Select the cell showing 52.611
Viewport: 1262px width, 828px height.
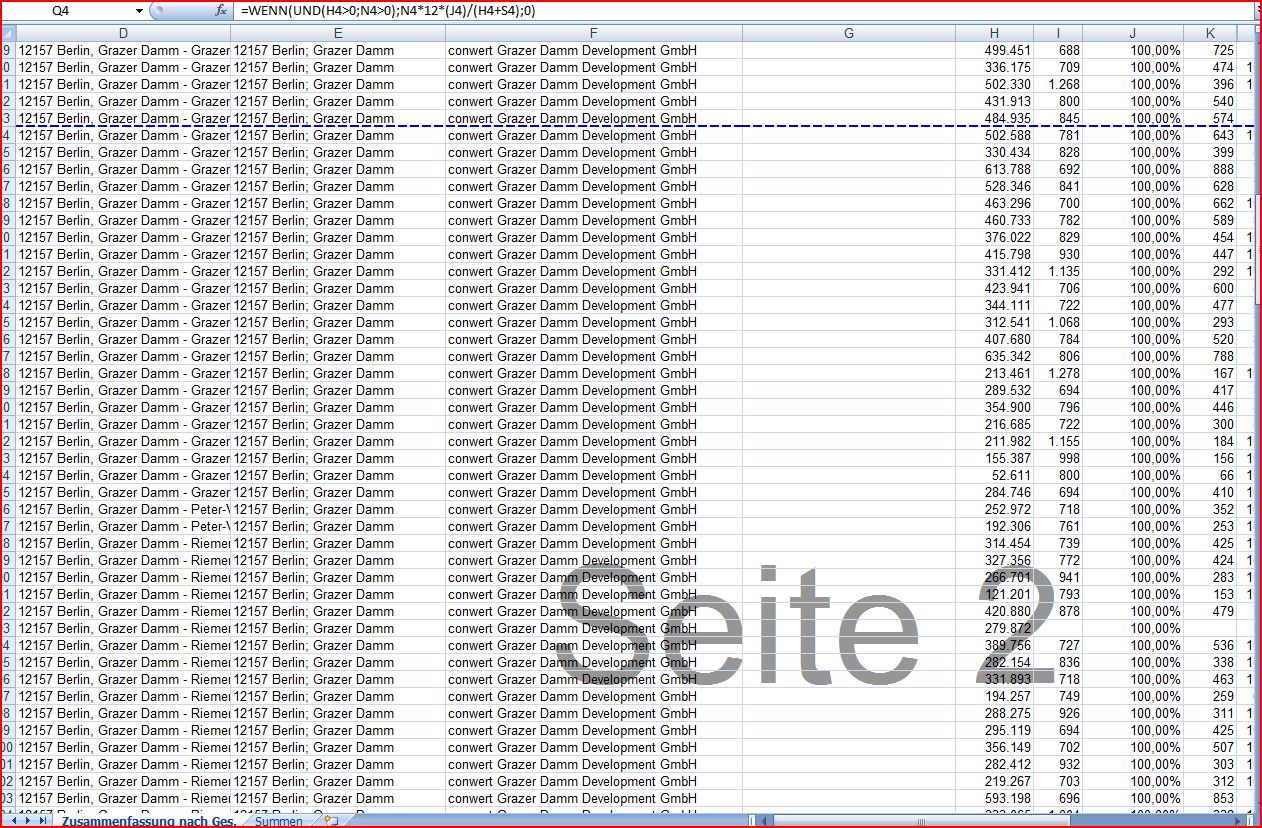994,475
